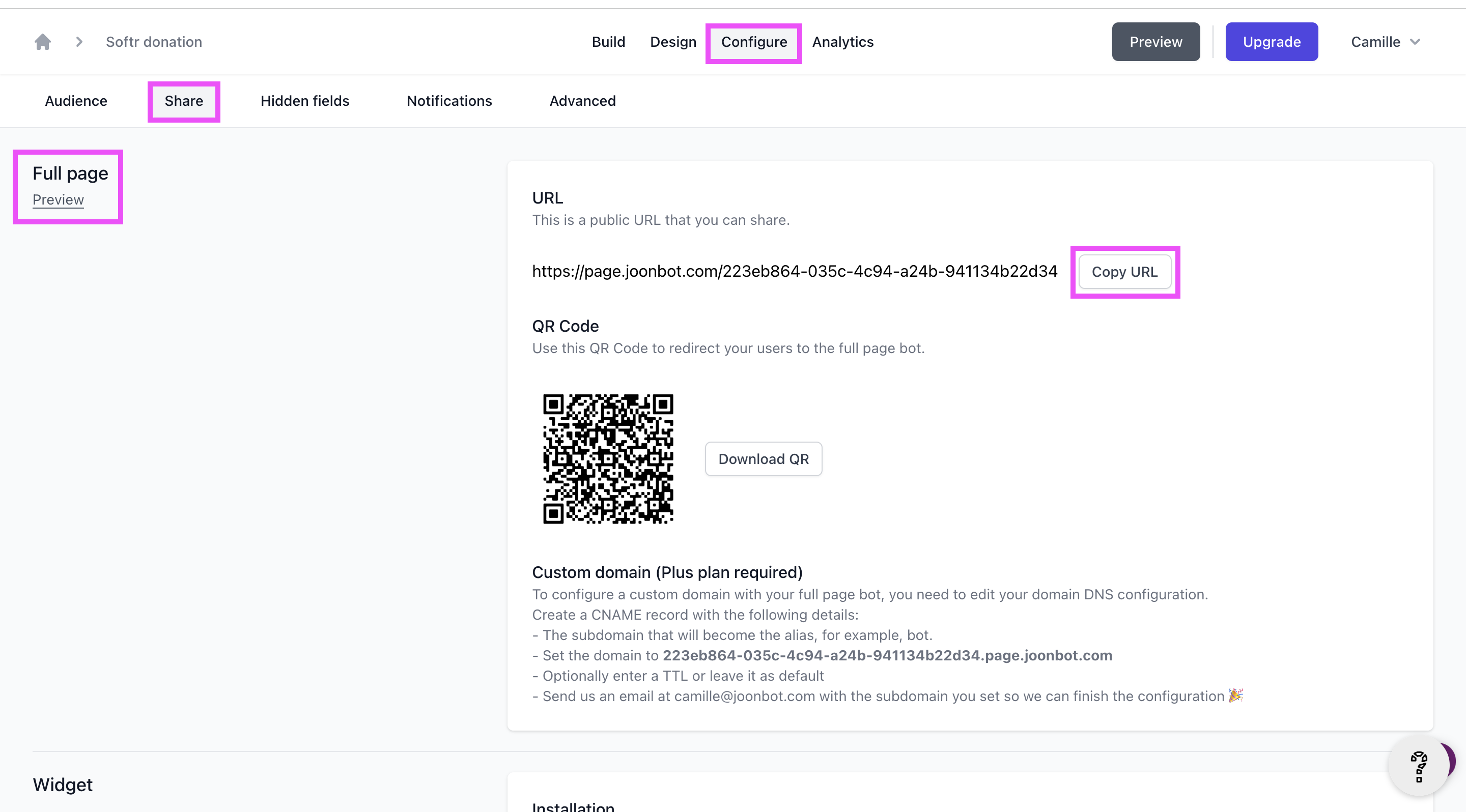Click the 'Optionally enter a TTL' line

(x=678, y=676)
